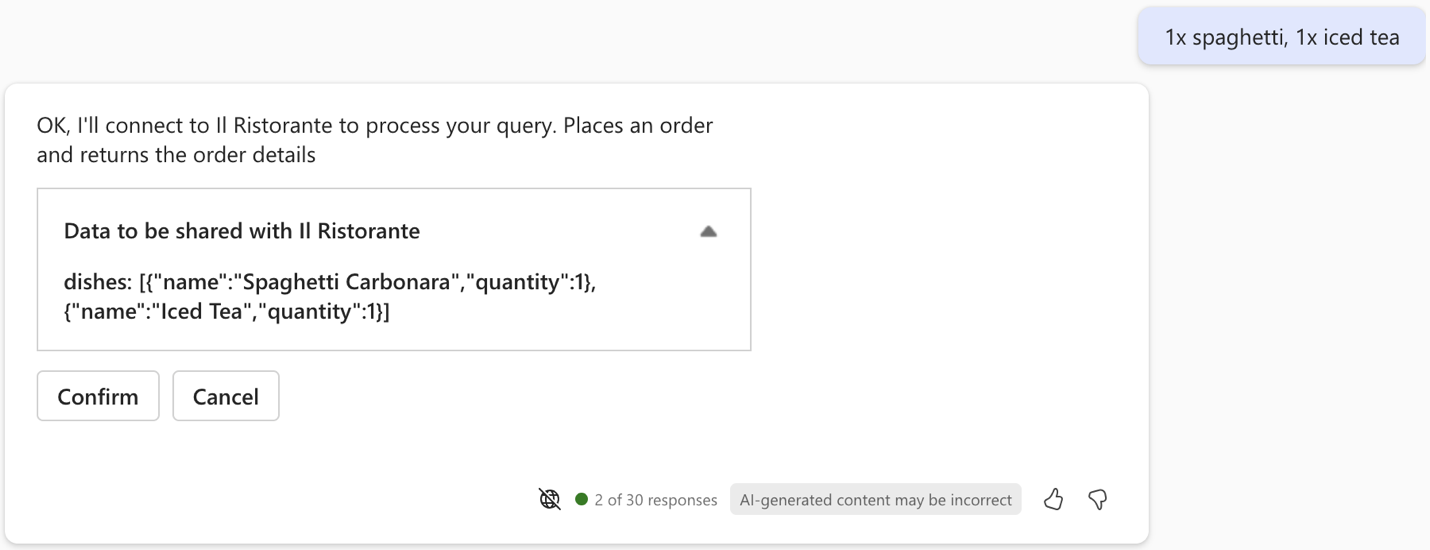Select the '1x spaghetti, 1x iced tea' message
Screen dimensions: 1430x550
[x=1281, y=37]
